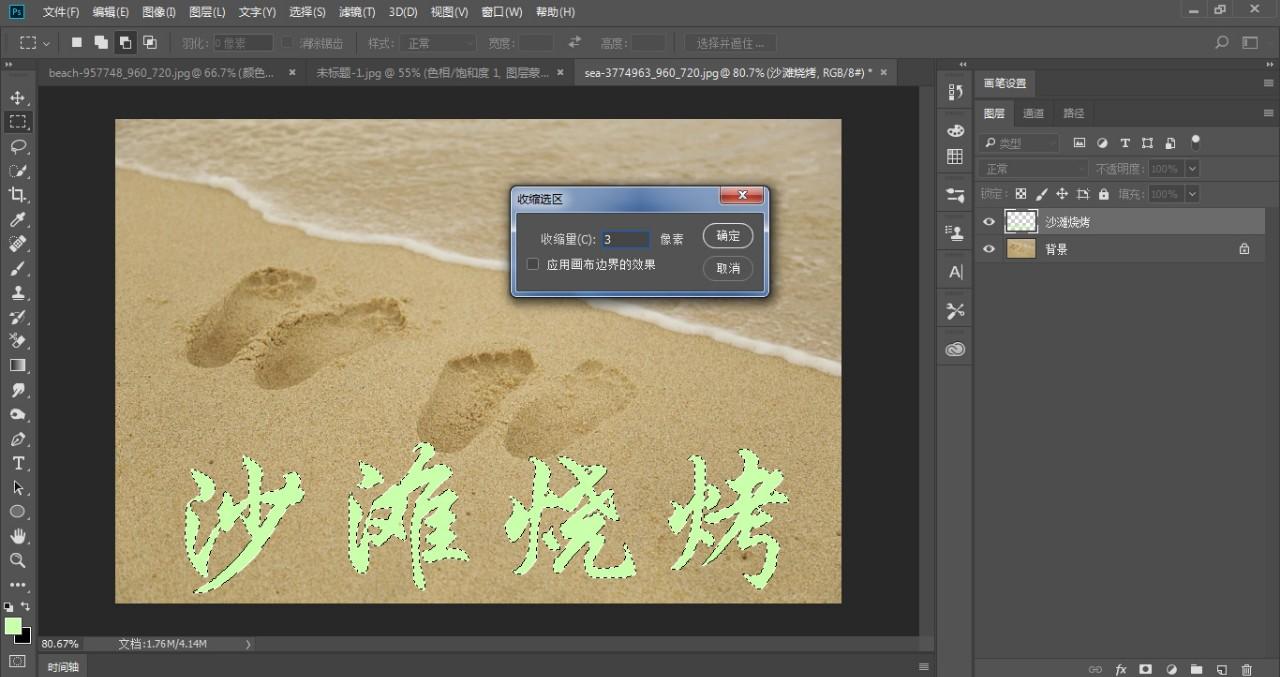The height and width of the screenshot is (677, 1280).
Task: Click 取消 in 收缩选区 dialog
Action: click(x=728, y=268)
